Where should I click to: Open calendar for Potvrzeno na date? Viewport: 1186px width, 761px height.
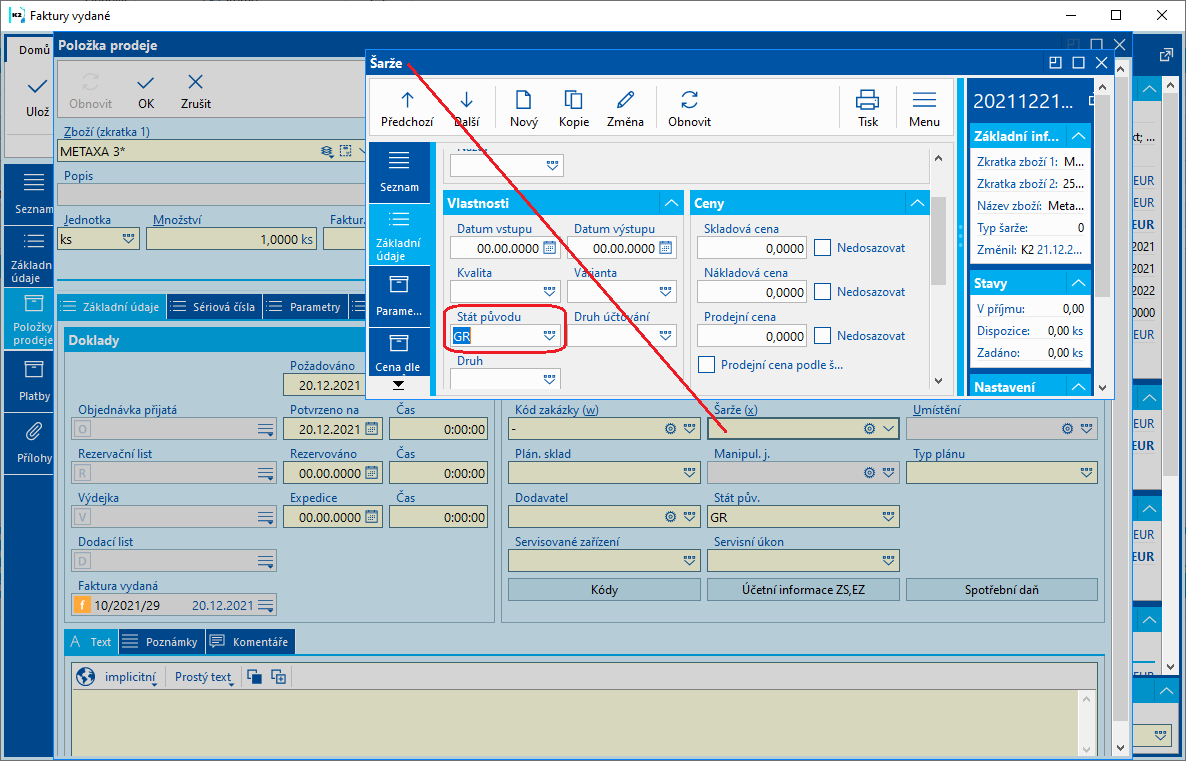[372, 429]
